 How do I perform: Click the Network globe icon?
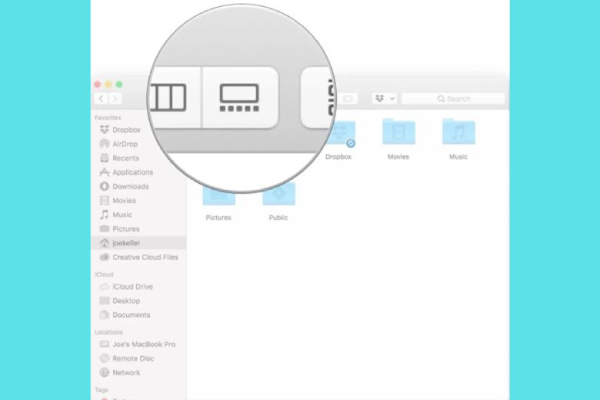pos(104,372)
